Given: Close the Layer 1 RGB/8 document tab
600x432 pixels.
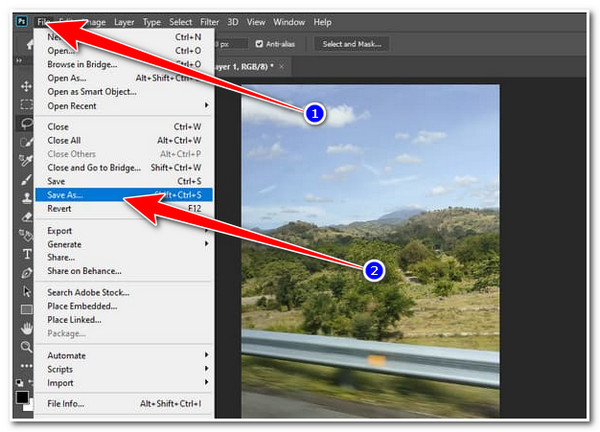Looking at the screenshot, I should (x=282, y=67).
